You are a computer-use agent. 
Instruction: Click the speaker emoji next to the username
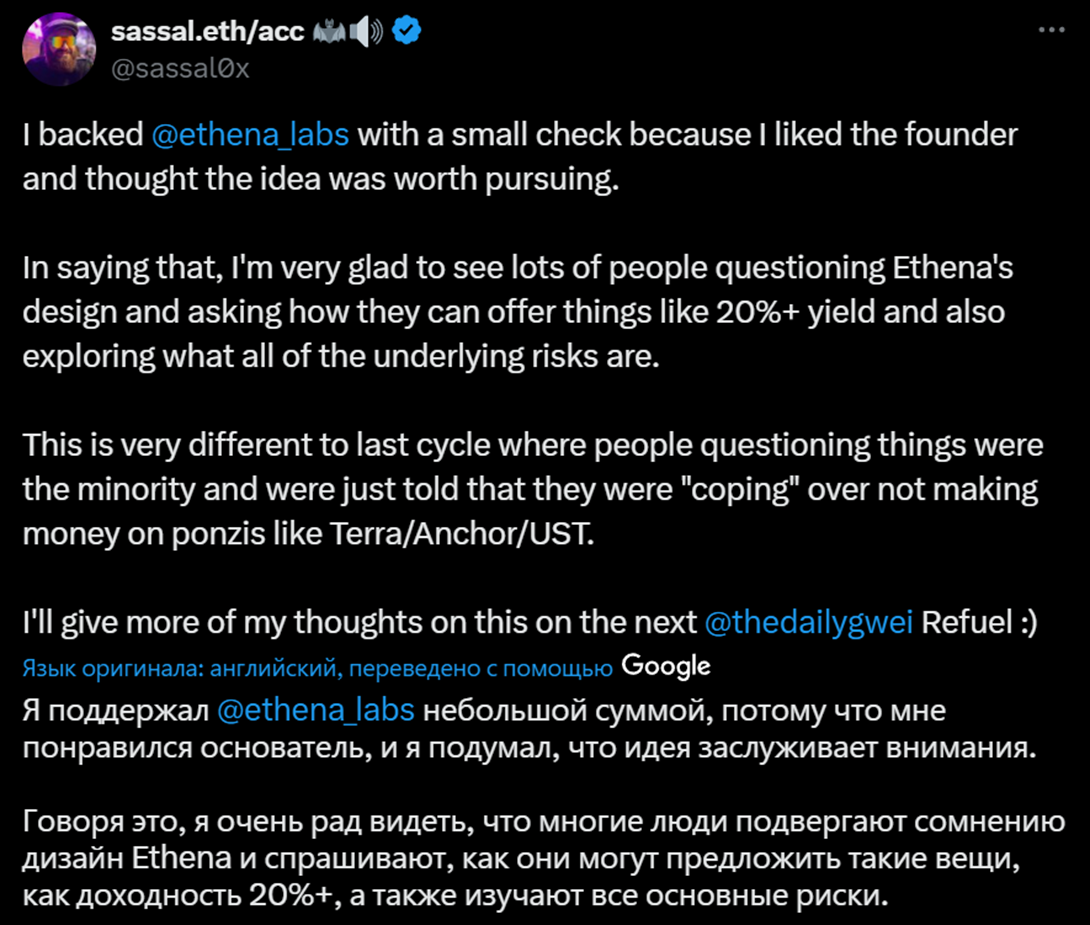pos(366,32)
